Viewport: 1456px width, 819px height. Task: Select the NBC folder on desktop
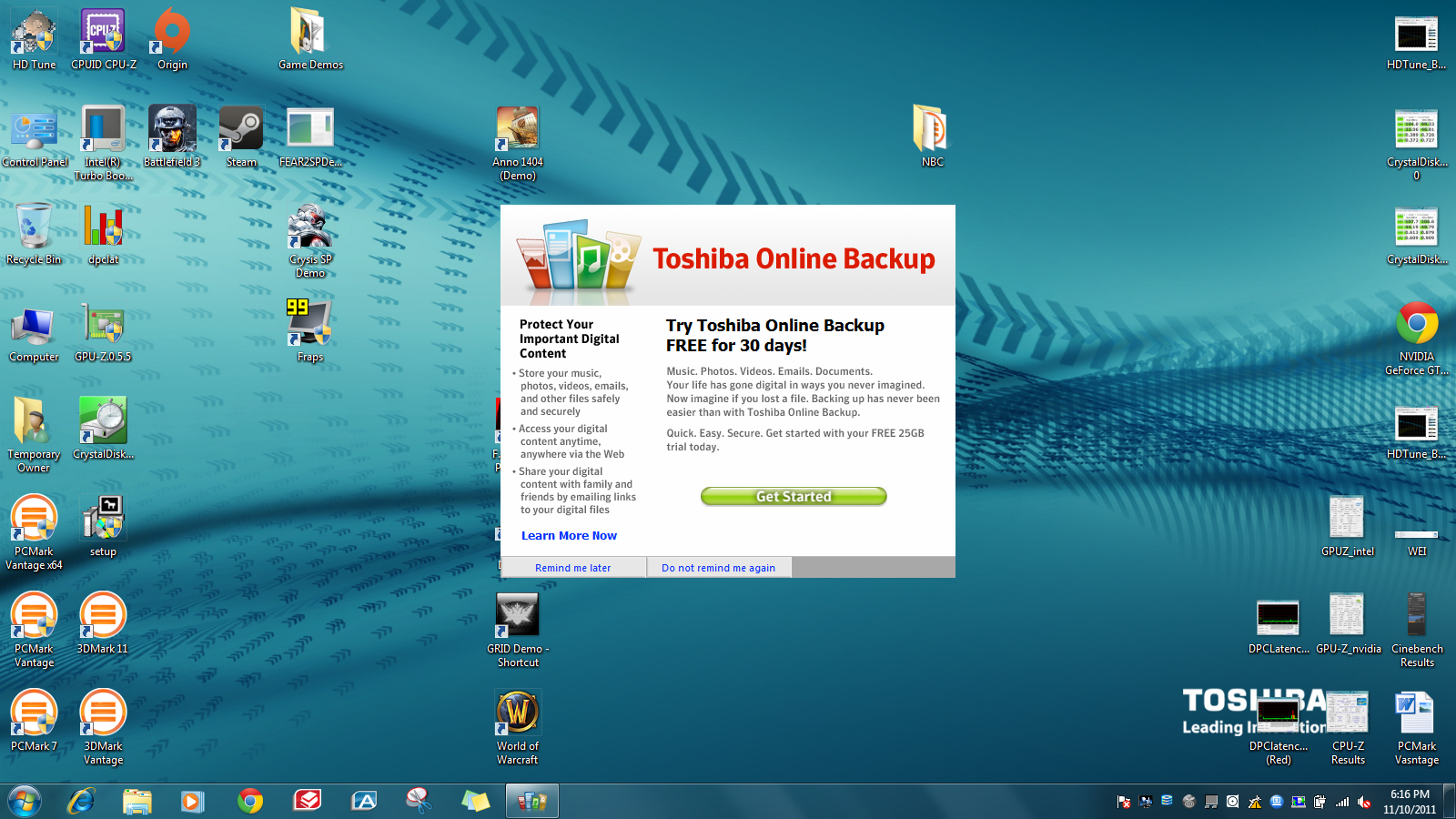click(933, 136)
